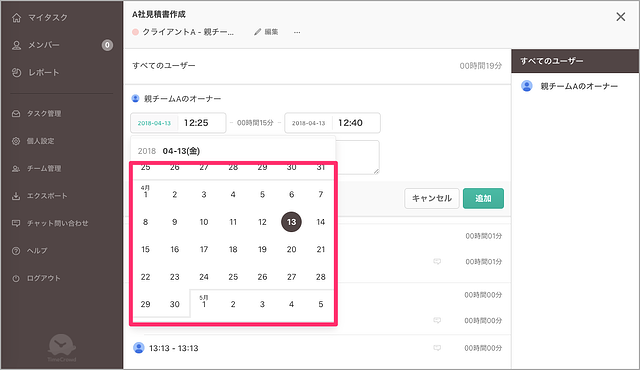Click the user avatar next to 13:13 - 13:13

click(x=139, y=348)
